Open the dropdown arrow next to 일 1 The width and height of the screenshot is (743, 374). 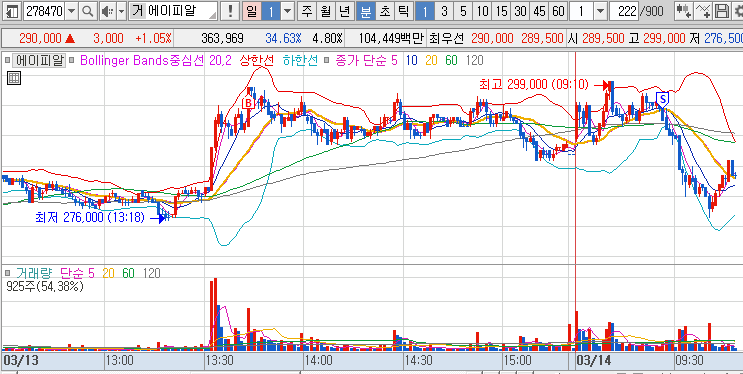pyautogui.click(x=288, y=11)
